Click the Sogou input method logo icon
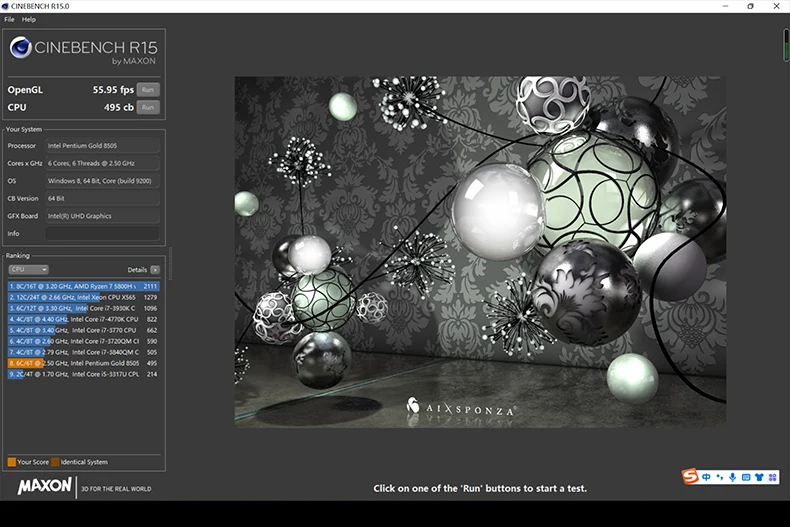Screen dimensions: 790x527 click(690, 477)
